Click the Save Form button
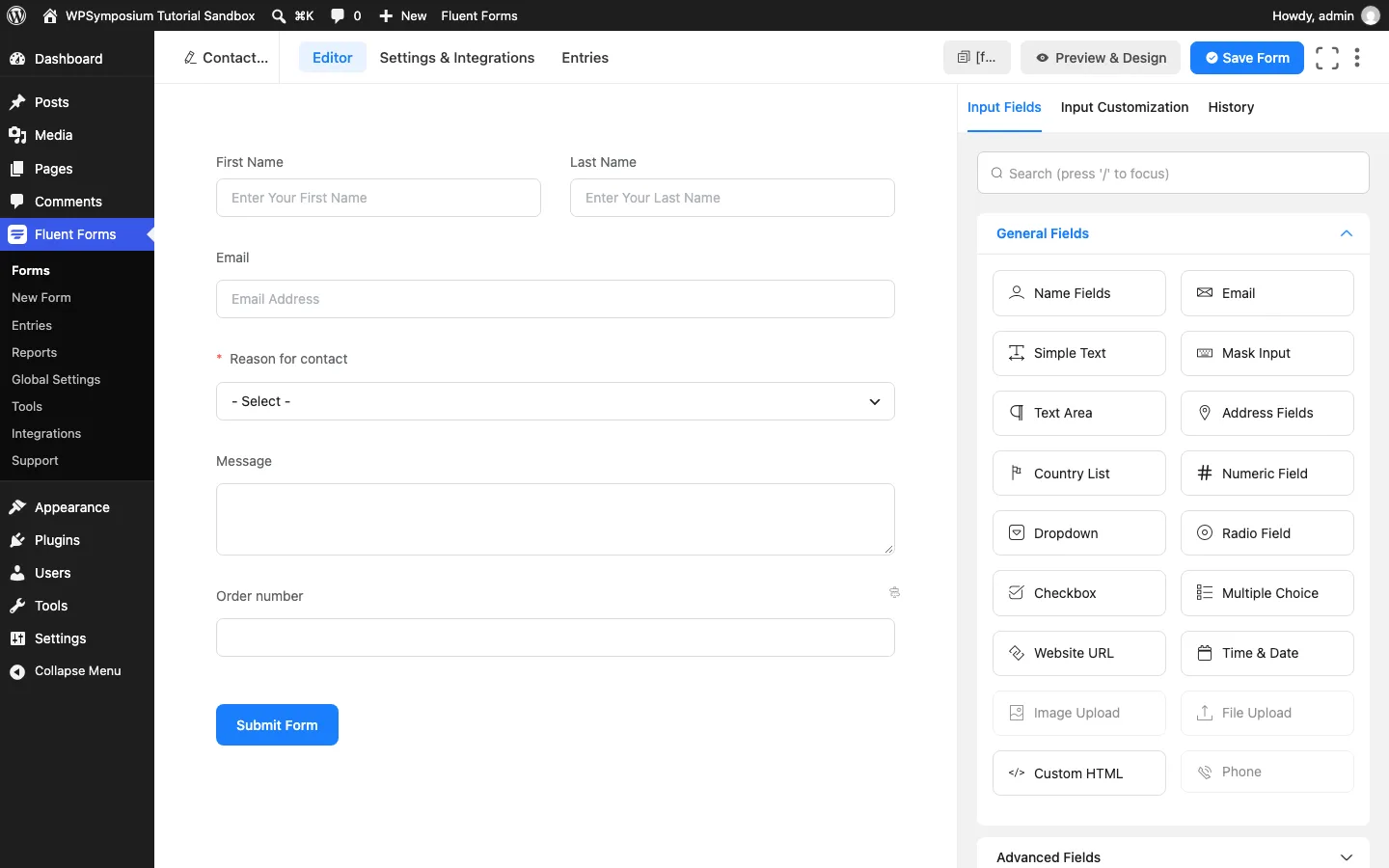Screen dimensions: 1389x868 click(1246, 58)
